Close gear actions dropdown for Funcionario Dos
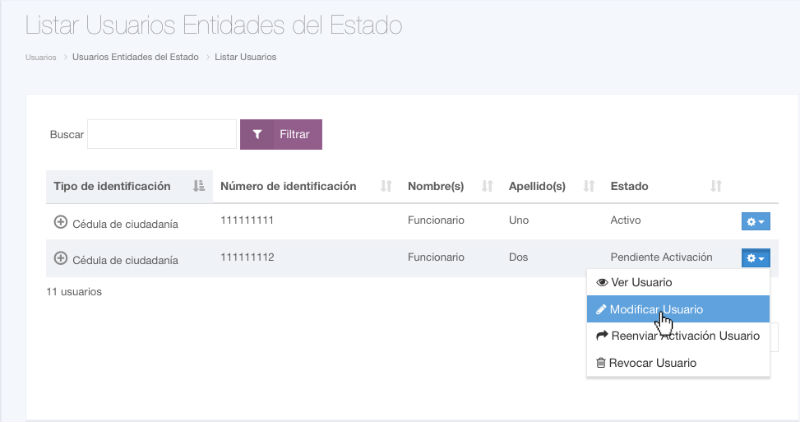Screen dimensions: 800x422 [755, 258]
